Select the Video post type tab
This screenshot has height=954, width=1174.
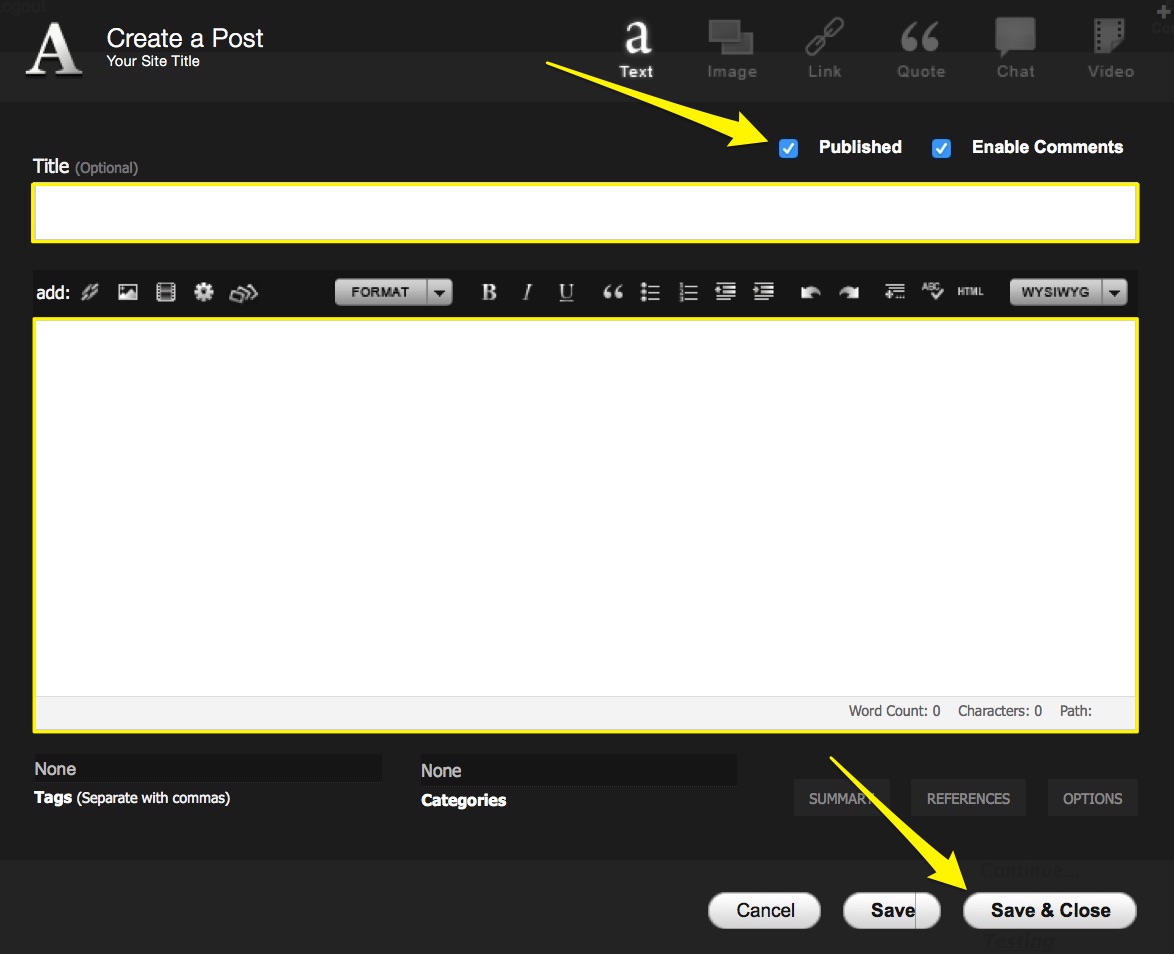coord(1110,50)
